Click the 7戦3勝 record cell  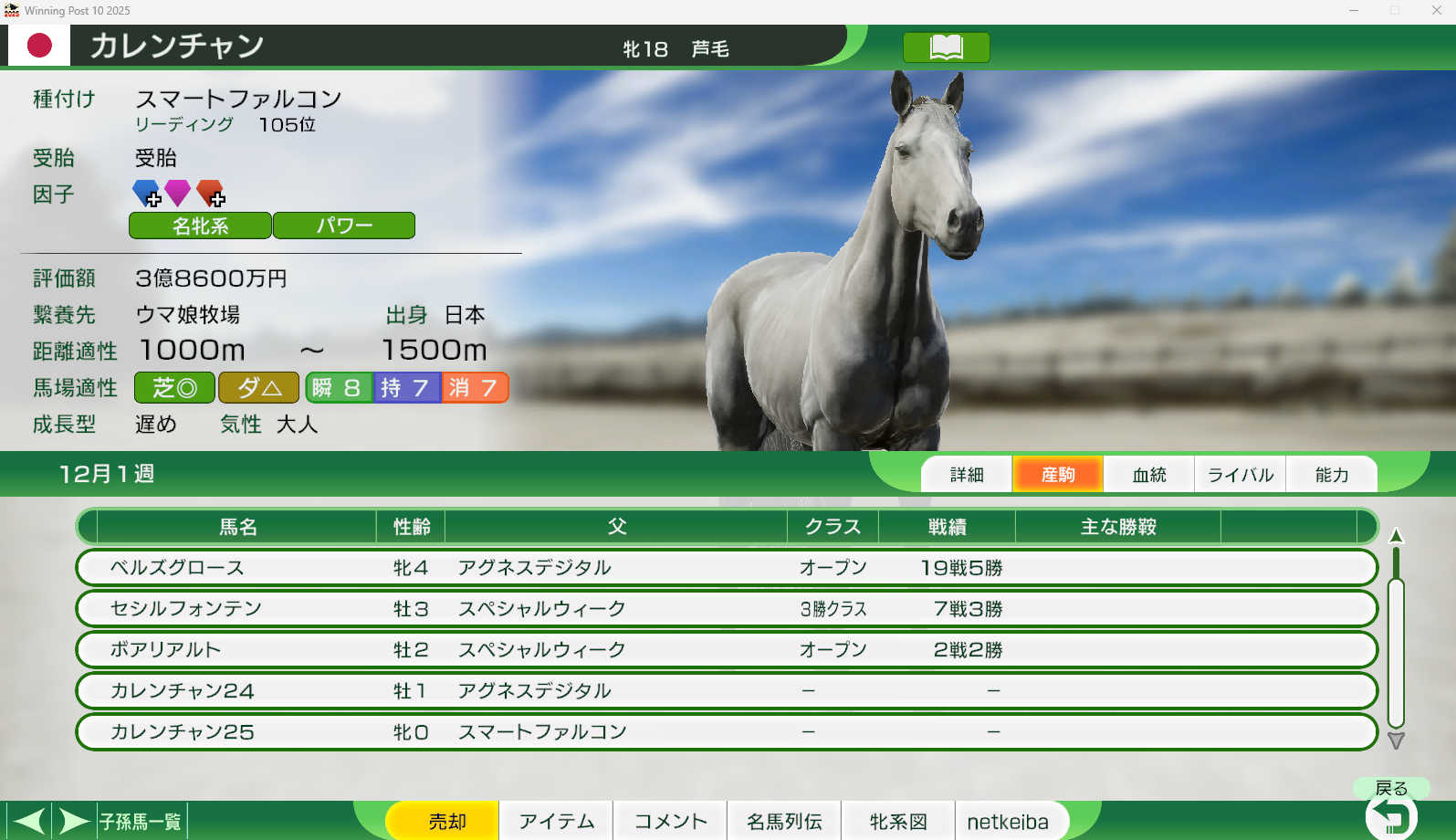[x=968, y=609]
